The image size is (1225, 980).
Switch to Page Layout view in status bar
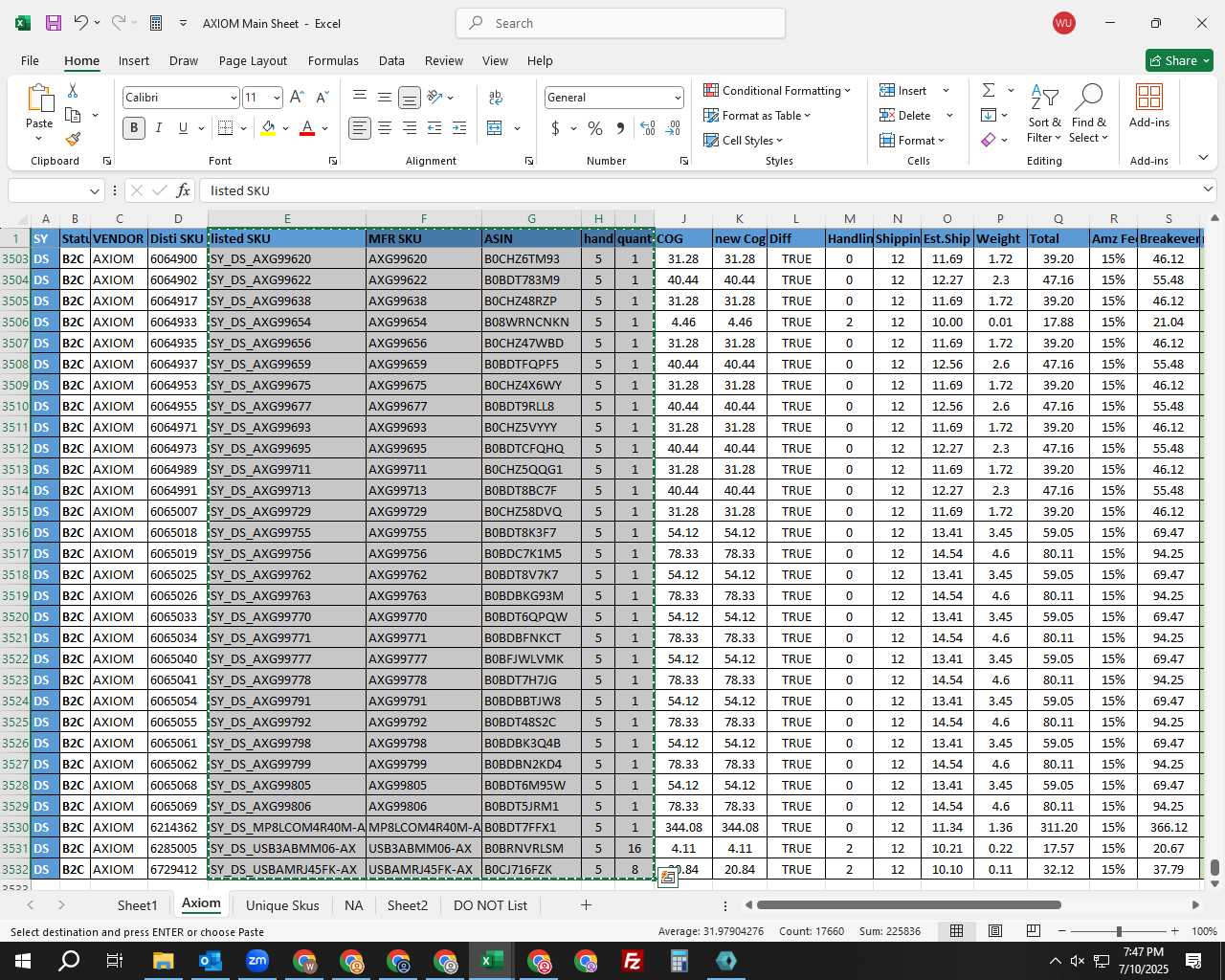tap(995, 930)
